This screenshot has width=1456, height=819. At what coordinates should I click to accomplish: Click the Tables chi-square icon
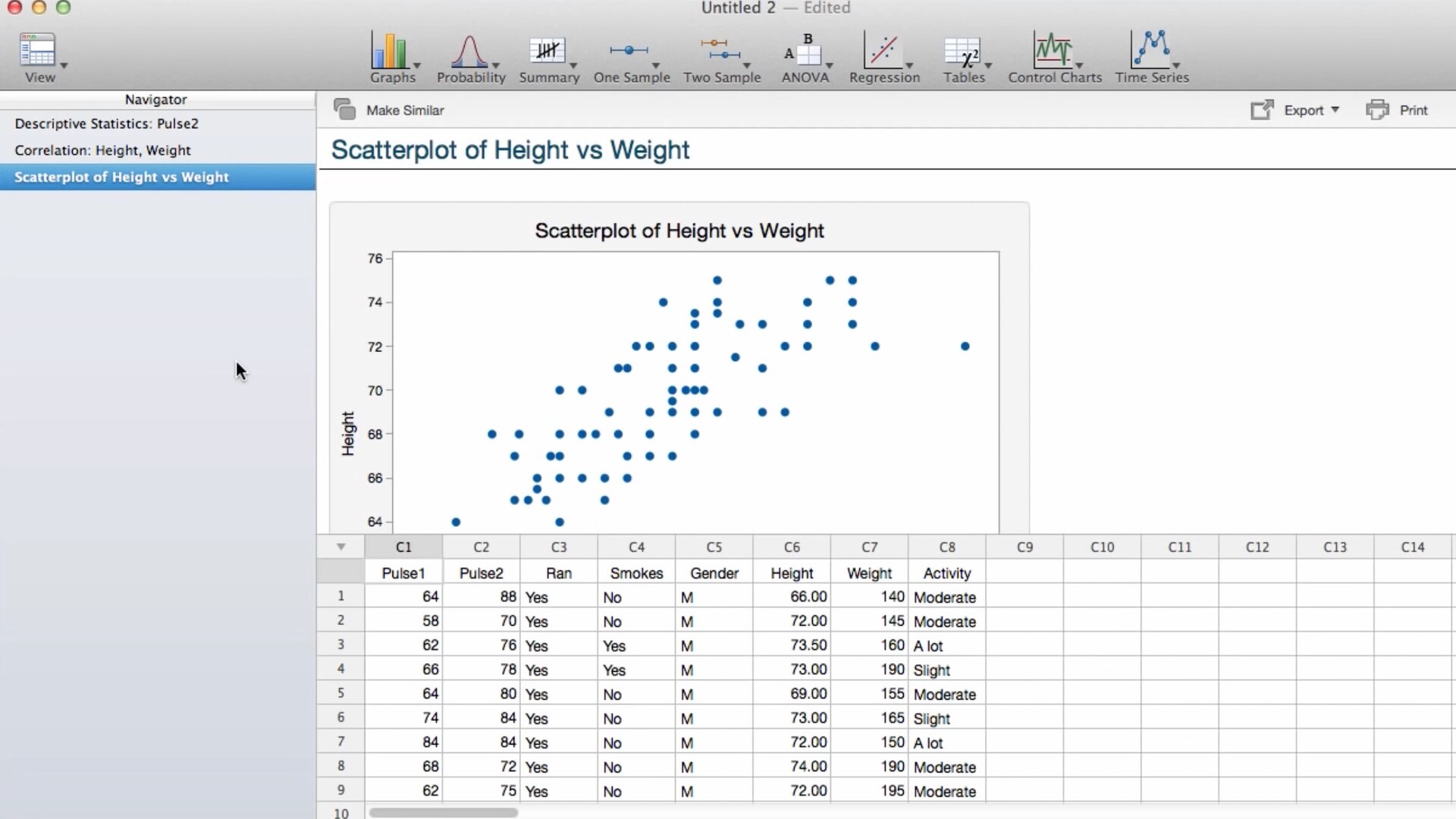click(x=962, y=52)
